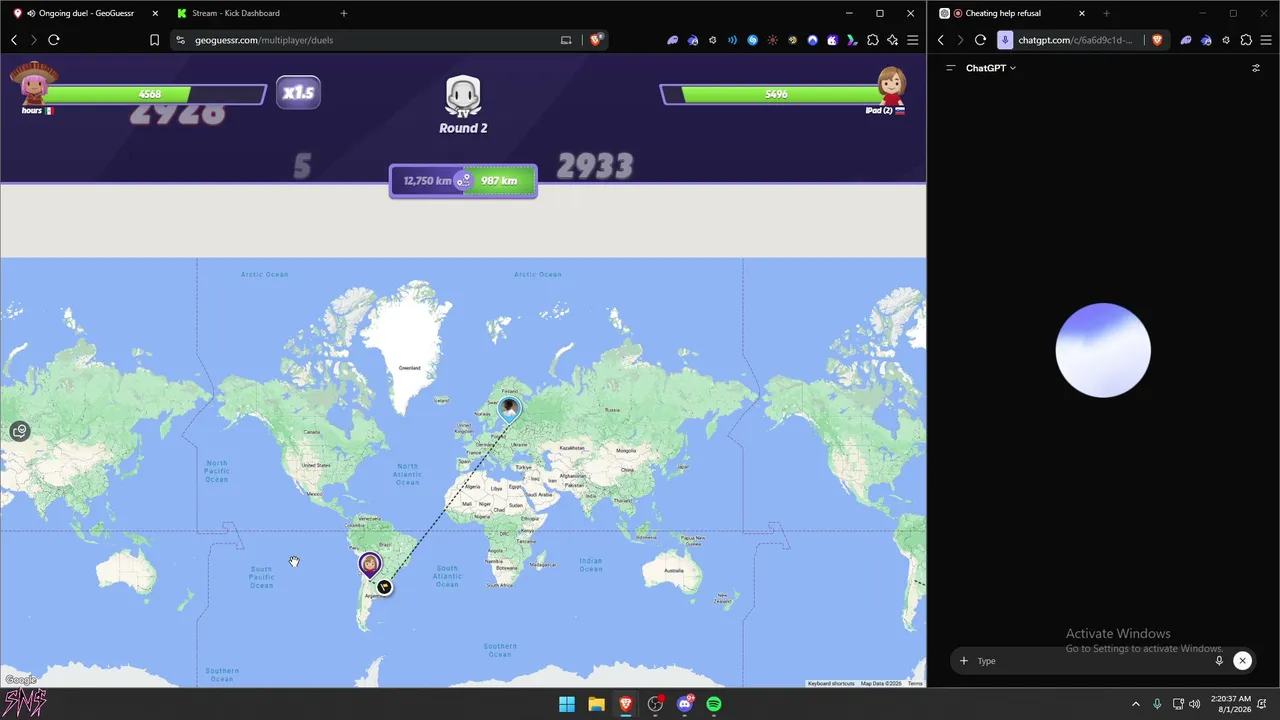
Task: Select the purple player guess pin in South America
Action: pos(370,565)
